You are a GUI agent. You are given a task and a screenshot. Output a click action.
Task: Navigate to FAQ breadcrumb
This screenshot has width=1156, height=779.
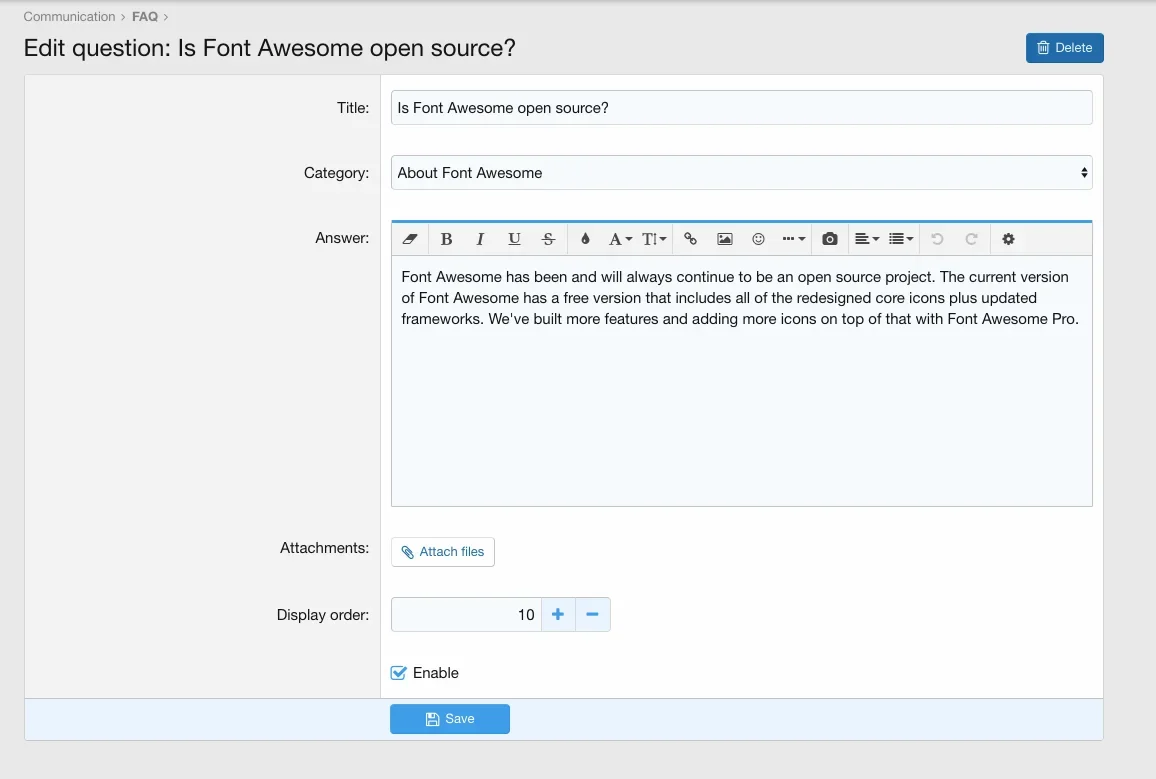pos(145,17)
